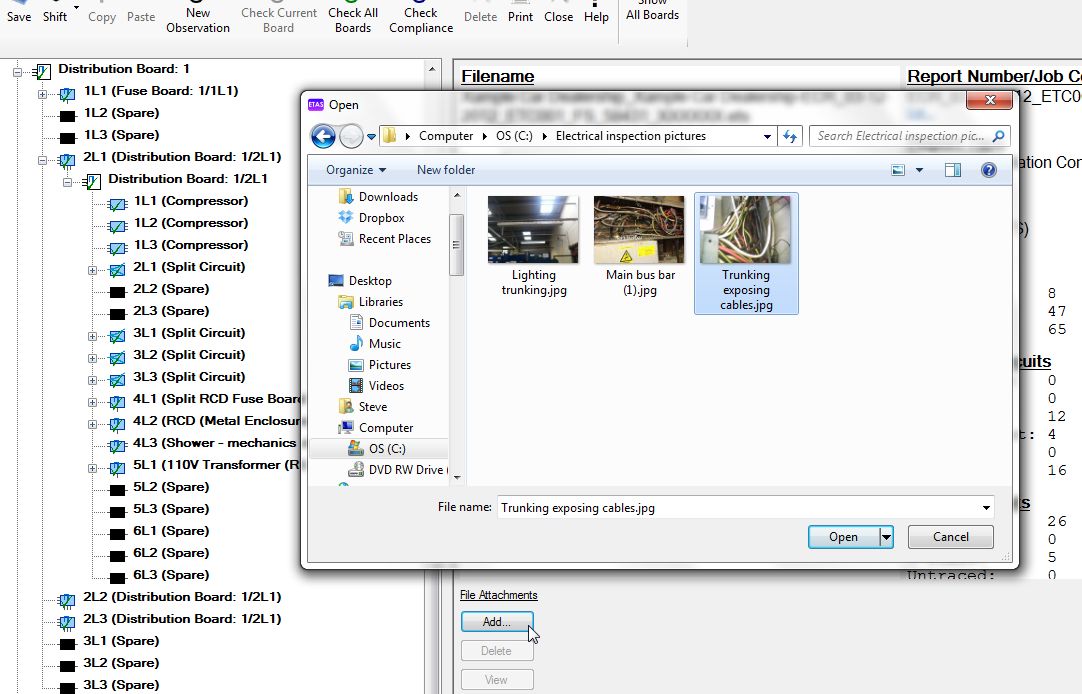Click New folder in the dialog toolbar
This screenshot has width=1082, height=694.
[446, 170]
